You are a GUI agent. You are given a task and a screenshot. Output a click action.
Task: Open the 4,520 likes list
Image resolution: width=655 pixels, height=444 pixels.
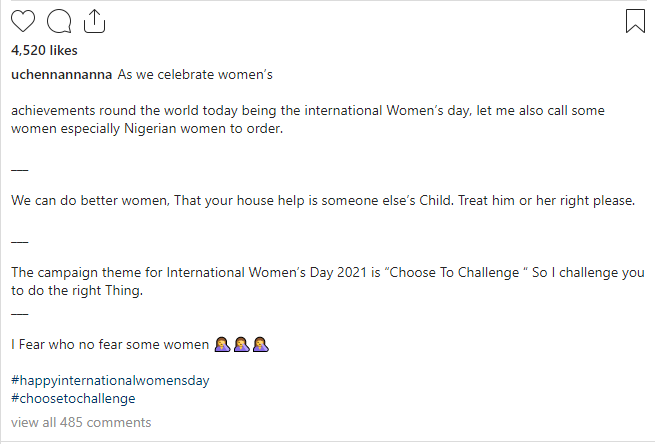(44, 51)
